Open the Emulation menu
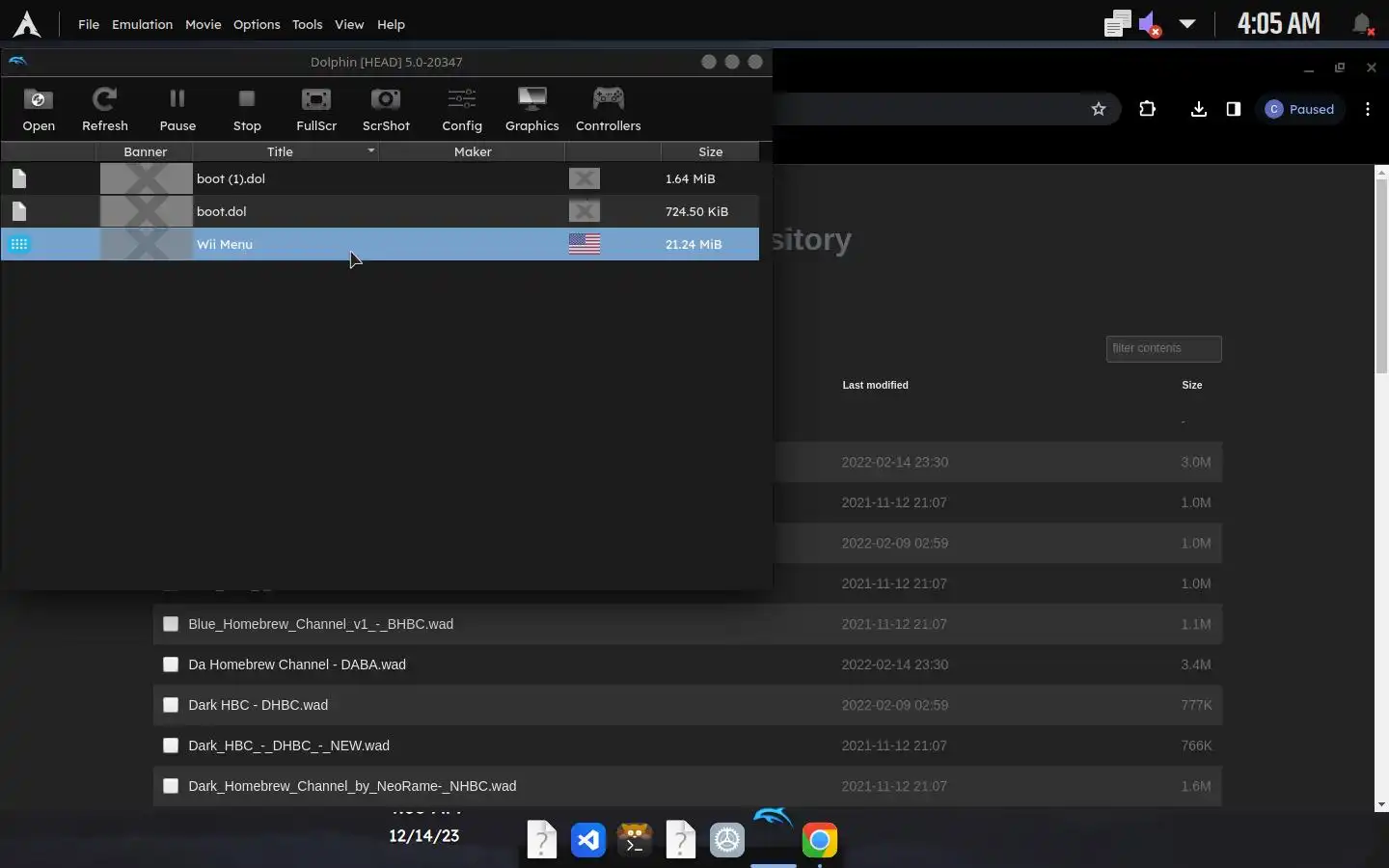This screenshot has height=868, width=1389. pos(142,24)
